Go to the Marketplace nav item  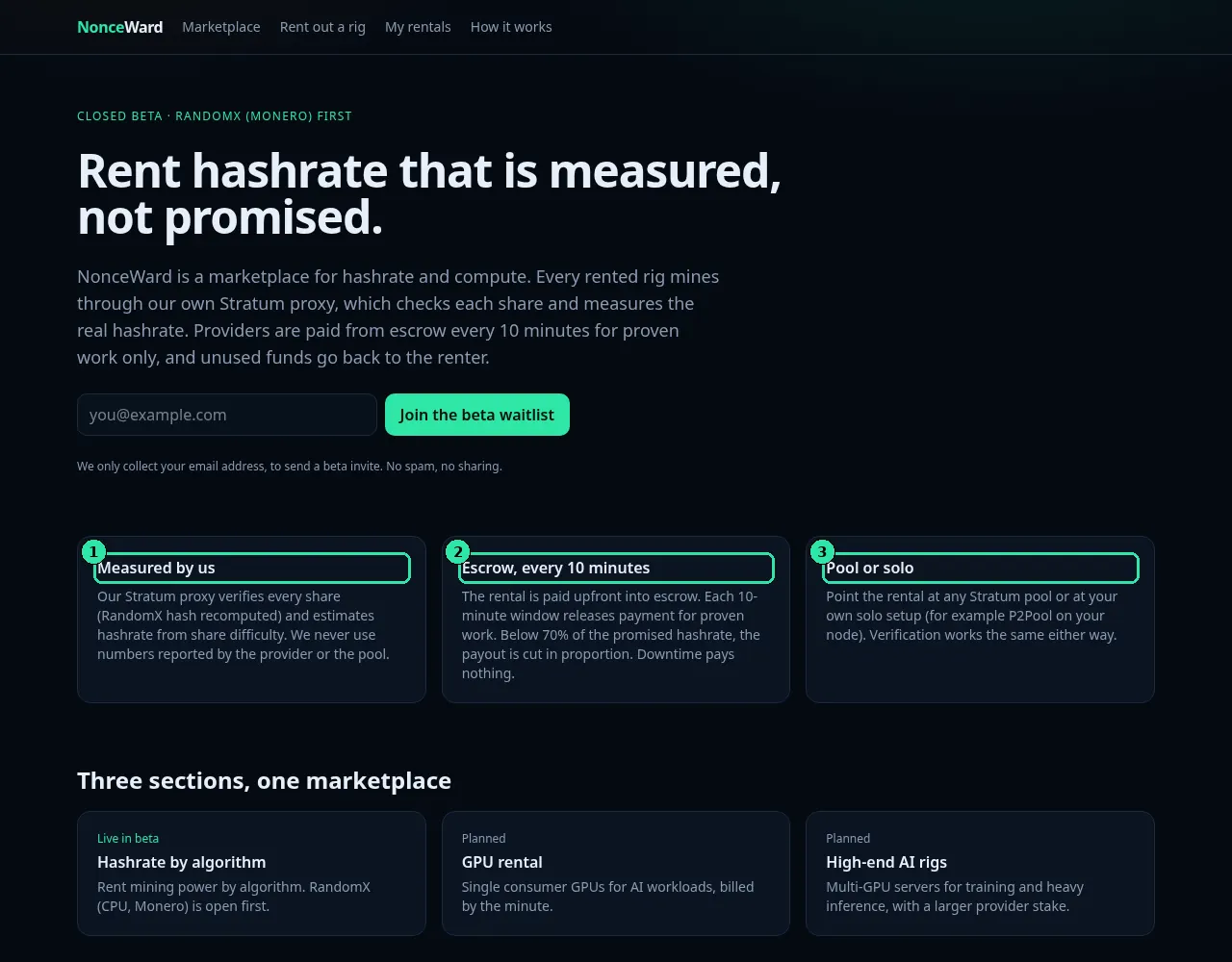click(220, 27)
